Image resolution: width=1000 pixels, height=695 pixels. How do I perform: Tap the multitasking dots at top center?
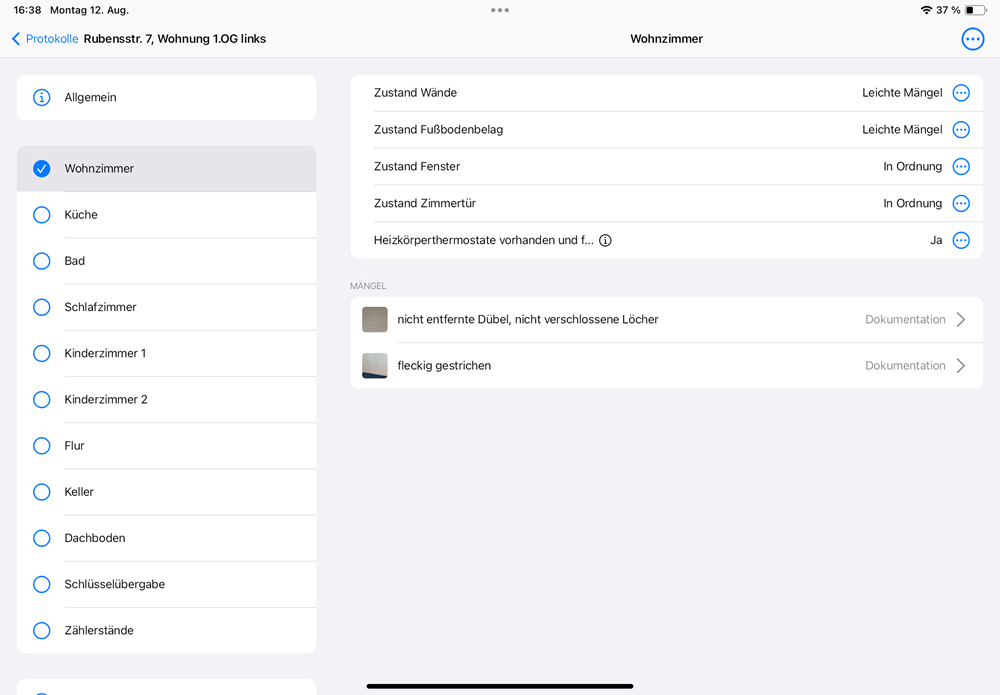pyautogui.click(x=500, y=10)
